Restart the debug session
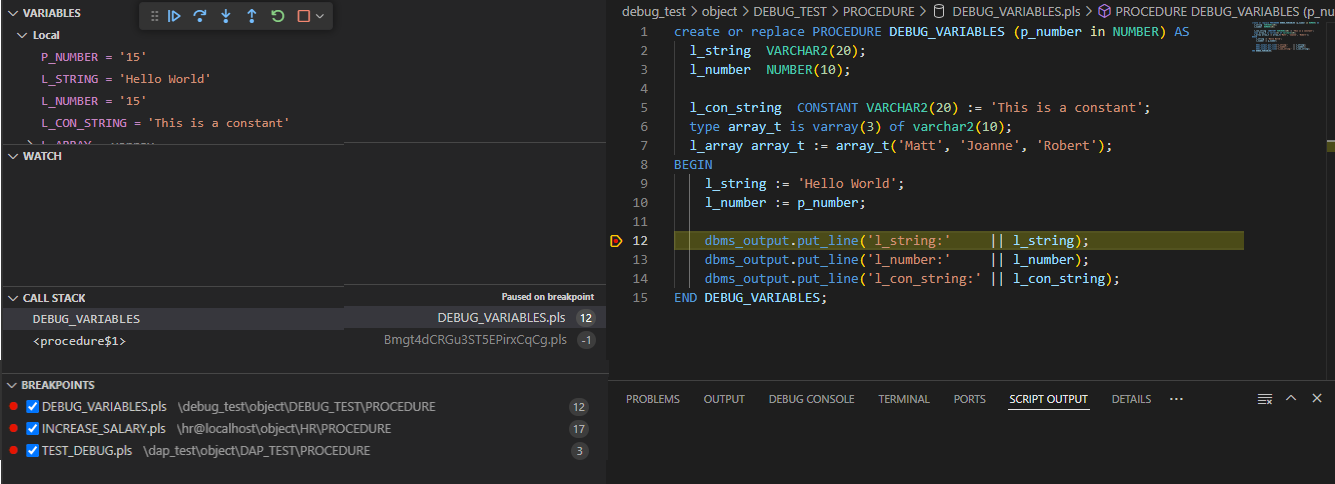 tap(278, 16)
